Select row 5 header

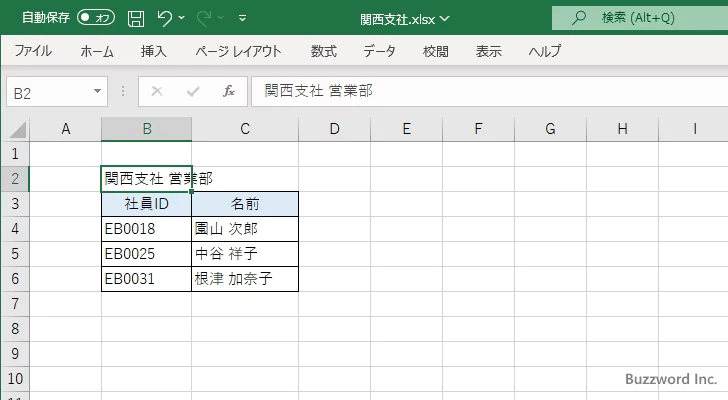tap(15, 254)
